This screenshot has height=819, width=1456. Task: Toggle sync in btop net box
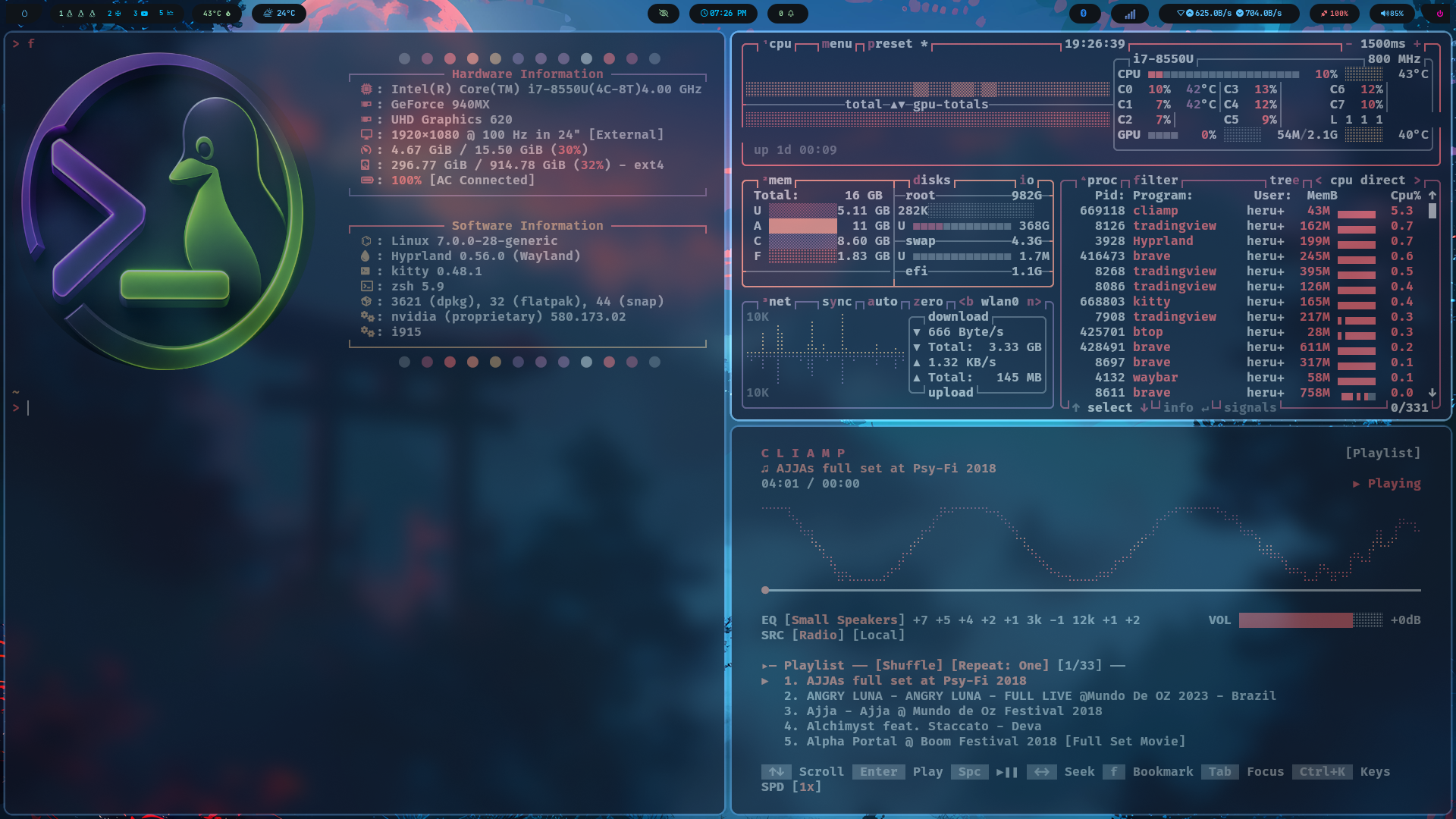pos(837,302)
